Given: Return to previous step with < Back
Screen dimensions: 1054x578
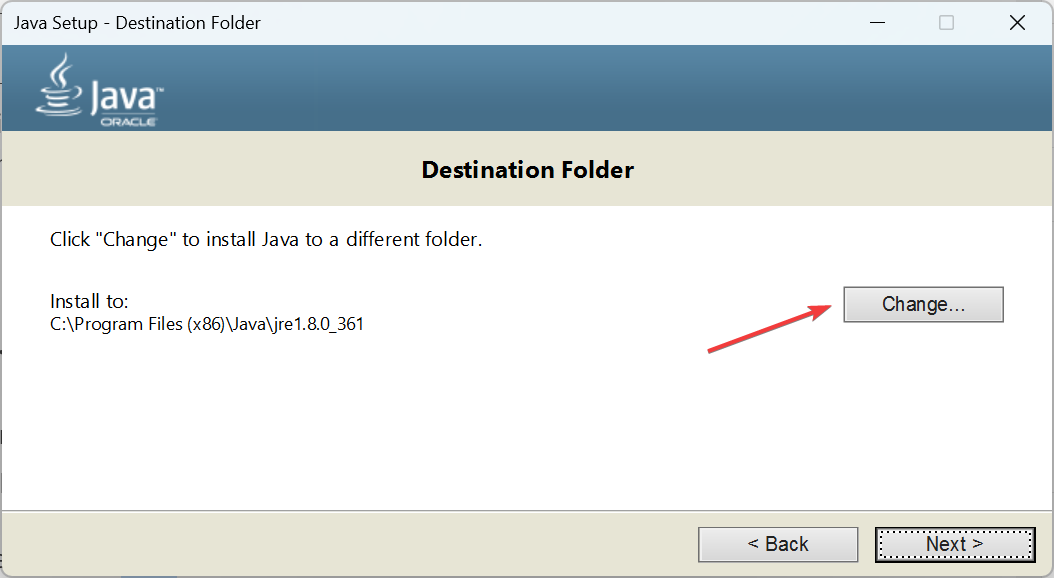Looking at the screenshot, I should [x=778, y=544].
